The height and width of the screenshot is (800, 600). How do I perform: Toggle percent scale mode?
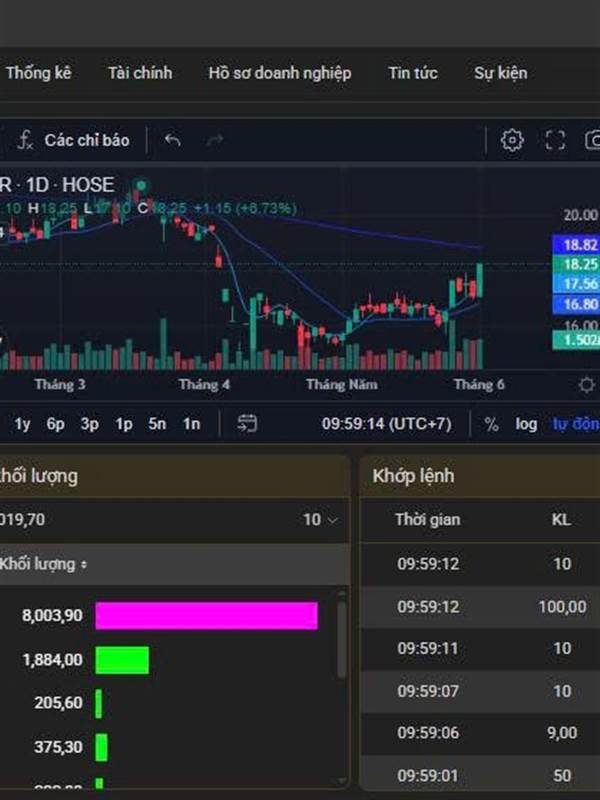click(491, 424)
